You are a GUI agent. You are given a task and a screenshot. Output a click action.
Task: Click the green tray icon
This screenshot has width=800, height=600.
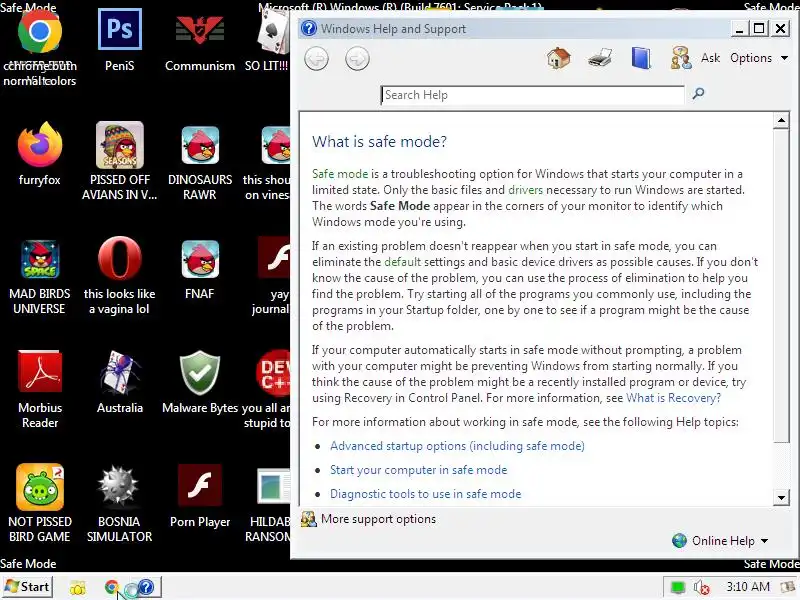[678, 587]
